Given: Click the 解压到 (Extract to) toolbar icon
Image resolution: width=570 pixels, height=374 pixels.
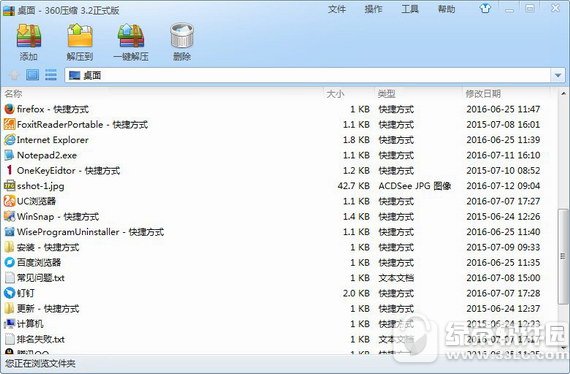Looking at the screenshot, I should point(80,36).
